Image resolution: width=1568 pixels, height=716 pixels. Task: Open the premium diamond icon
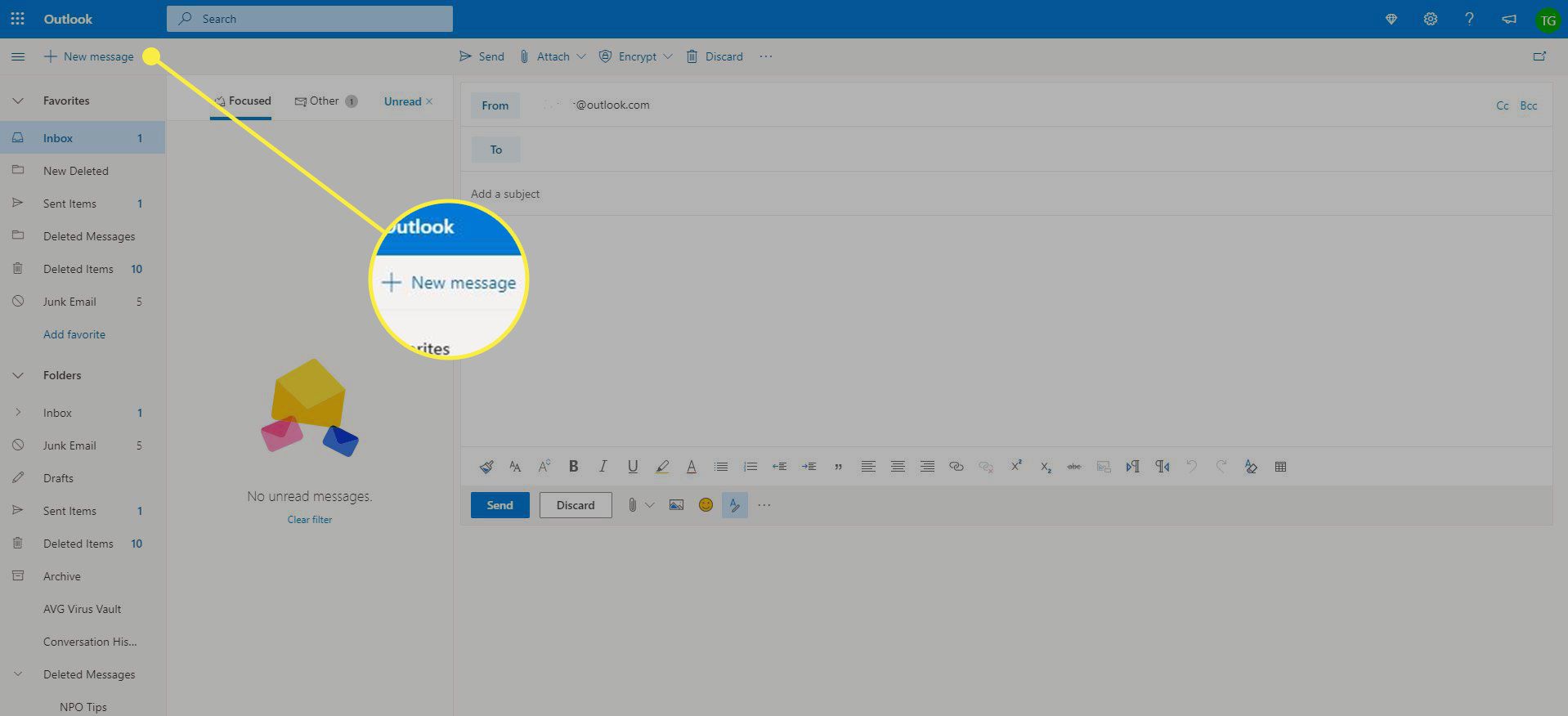click(1391, 19)
